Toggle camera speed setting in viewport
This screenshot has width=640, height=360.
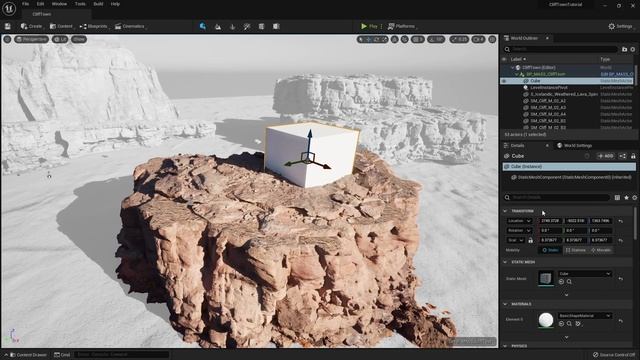pyautogui.click(x=478, y=39)
